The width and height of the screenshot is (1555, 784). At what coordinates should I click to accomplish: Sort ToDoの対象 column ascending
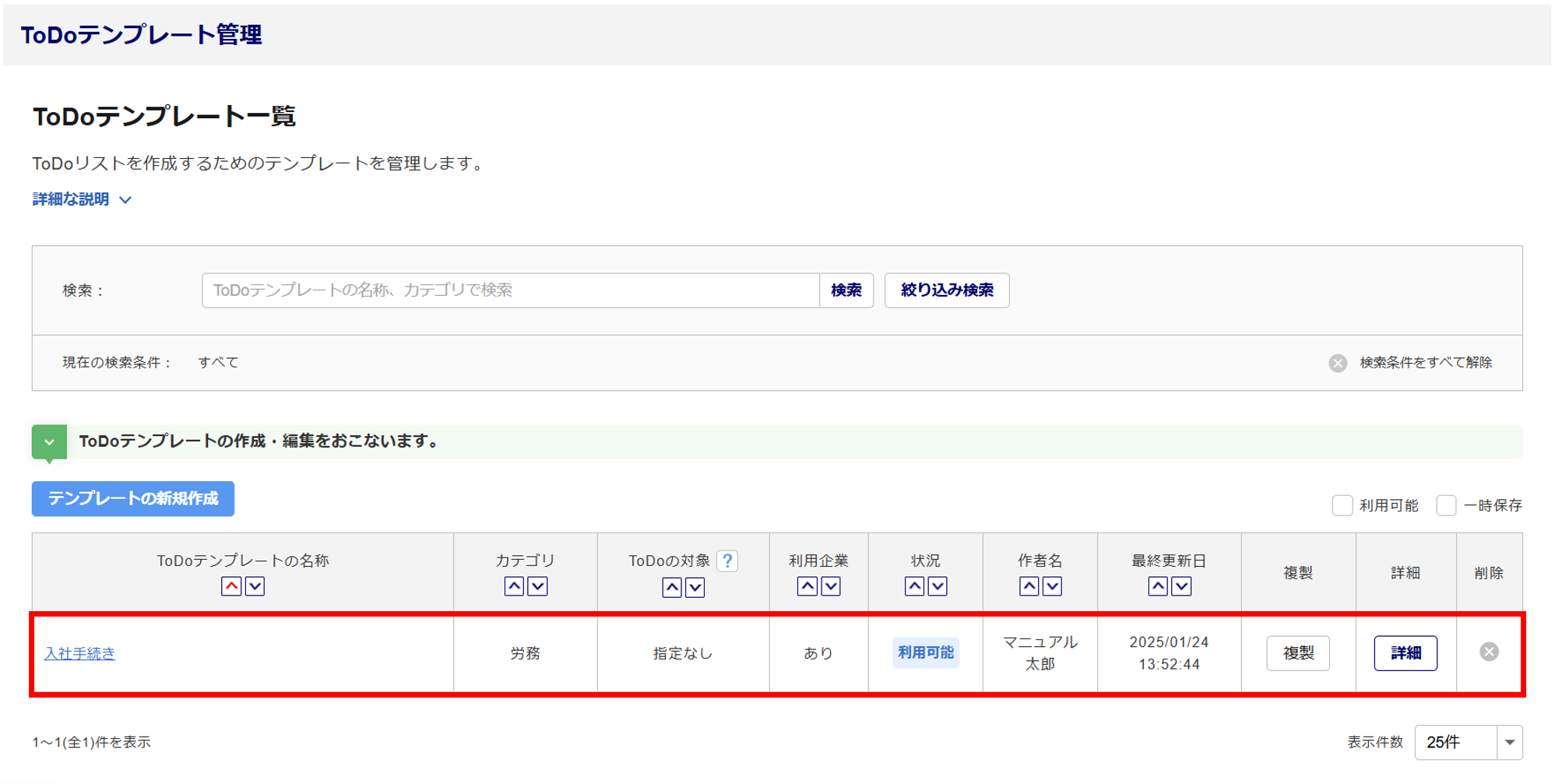click(672, 588)
